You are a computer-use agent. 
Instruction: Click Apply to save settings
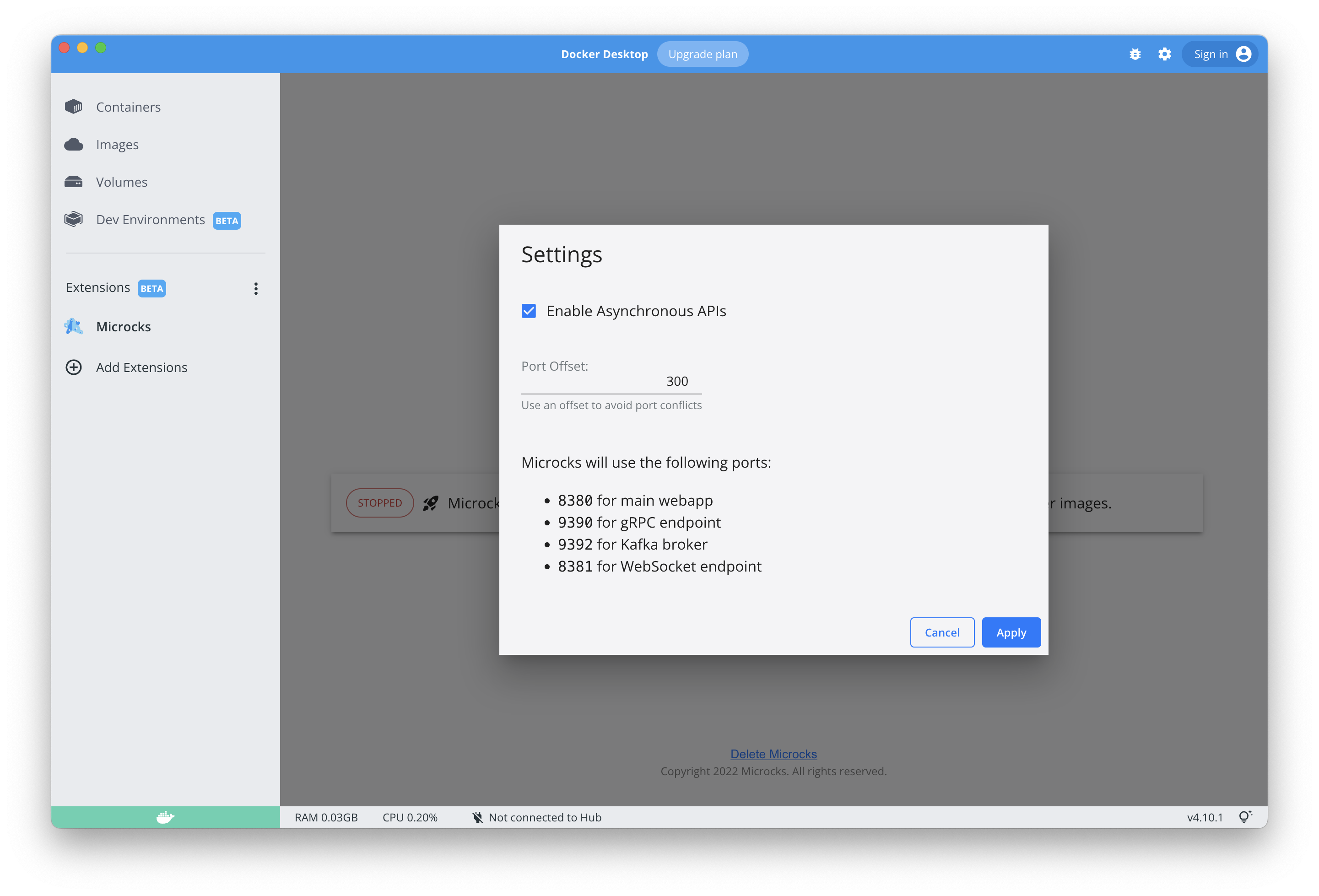pos(1010,632)
